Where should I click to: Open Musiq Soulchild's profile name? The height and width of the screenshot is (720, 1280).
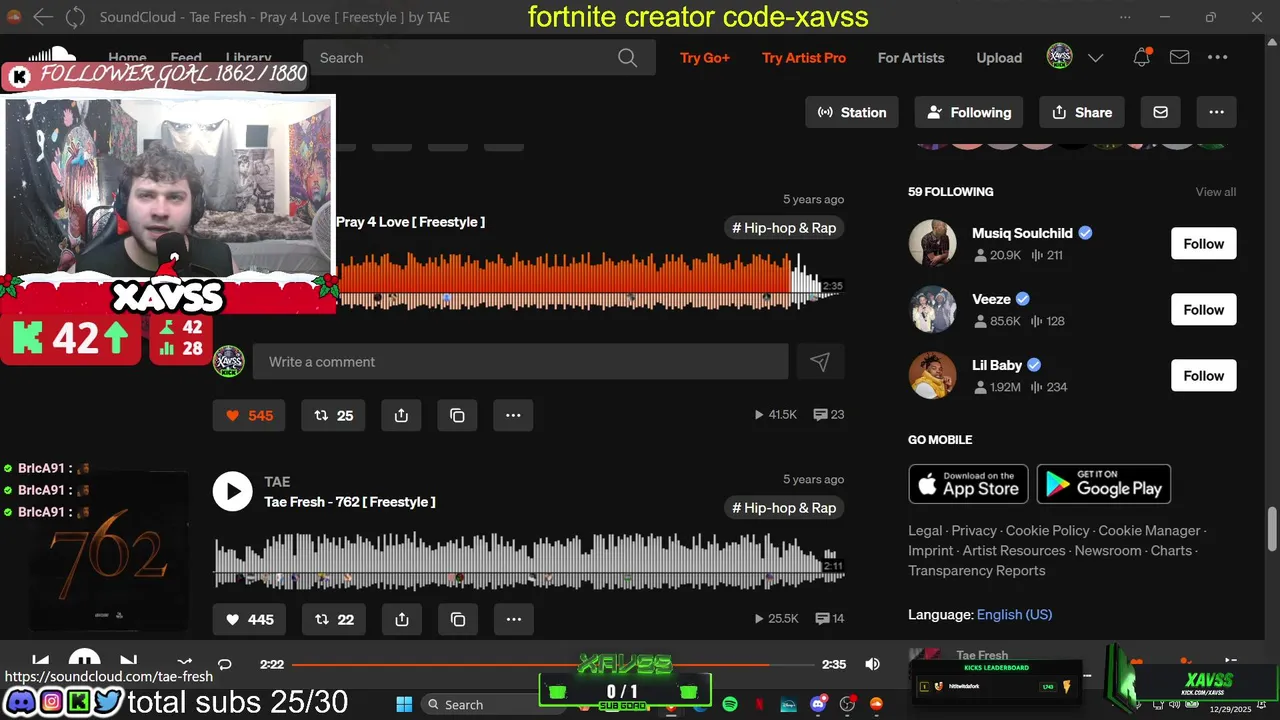(1022, 233)
